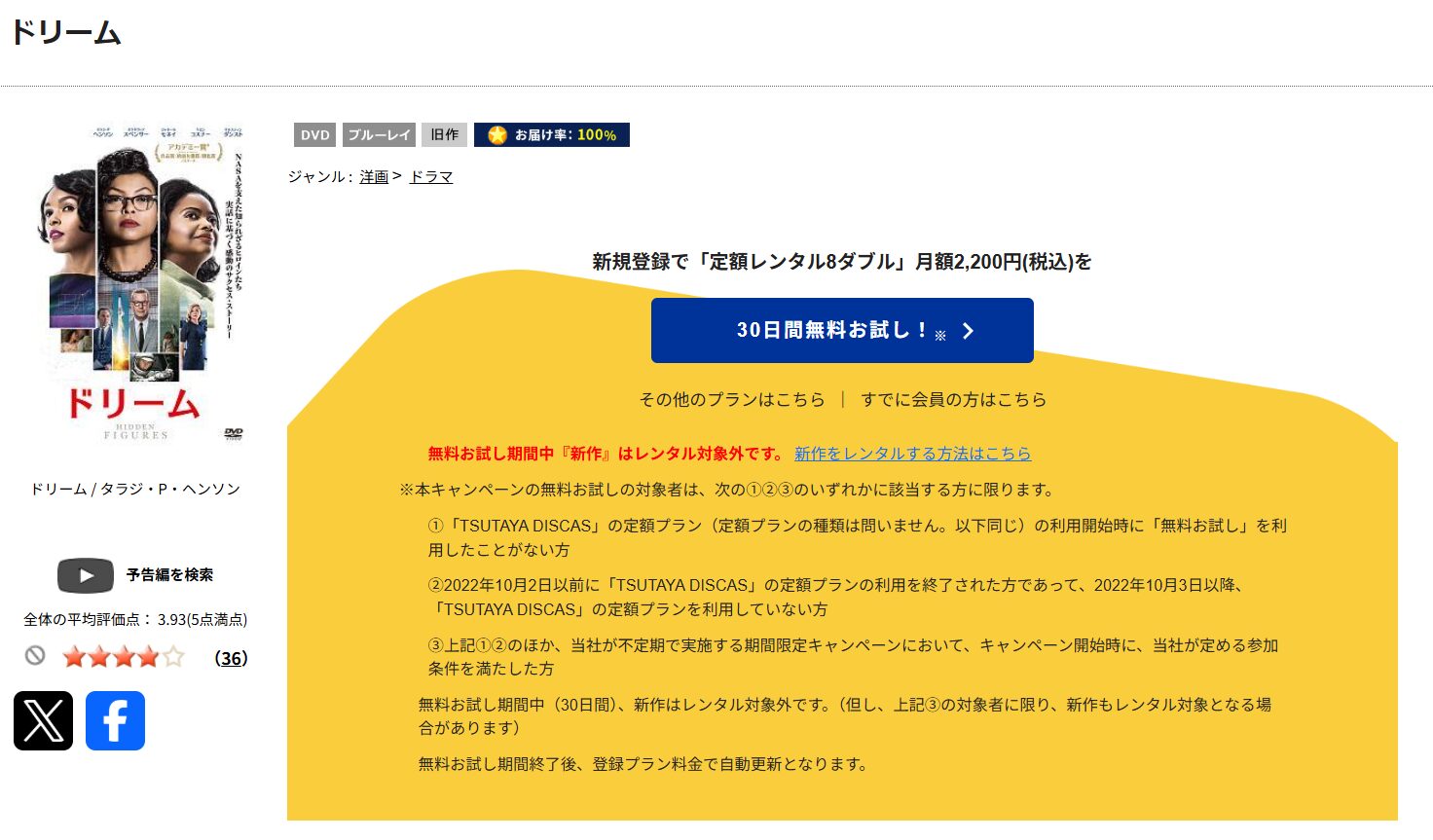The width and height of the screenshot is (1433, 840).
Task: Open その他のプランはこちら link
Action: [732, 399]
